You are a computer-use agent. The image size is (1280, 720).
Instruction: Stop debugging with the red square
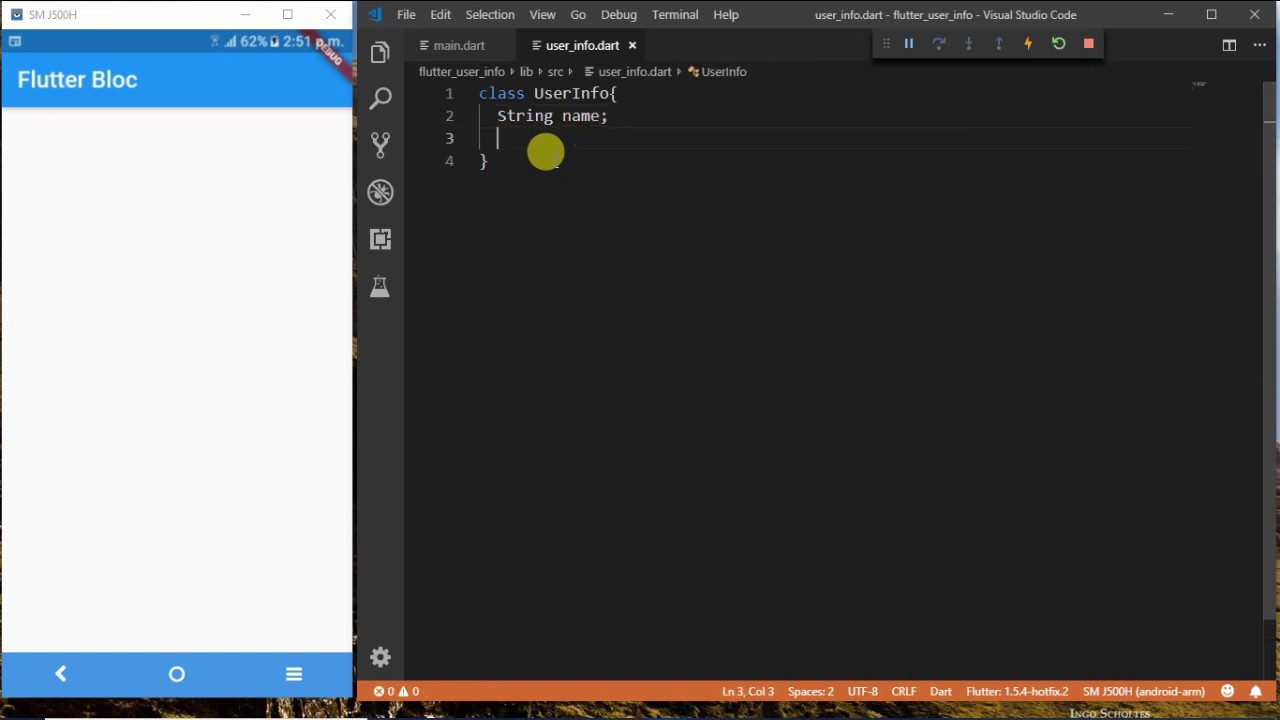click(1088, 44)
